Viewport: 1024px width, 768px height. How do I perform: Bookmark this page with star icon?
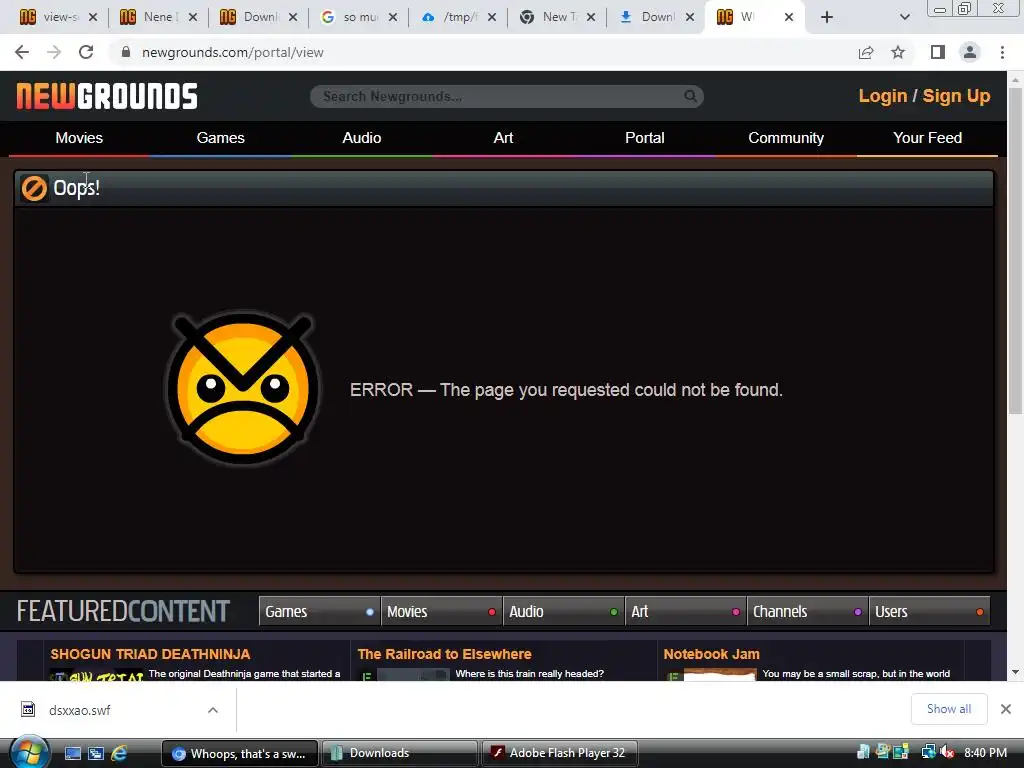pos(898,52)
